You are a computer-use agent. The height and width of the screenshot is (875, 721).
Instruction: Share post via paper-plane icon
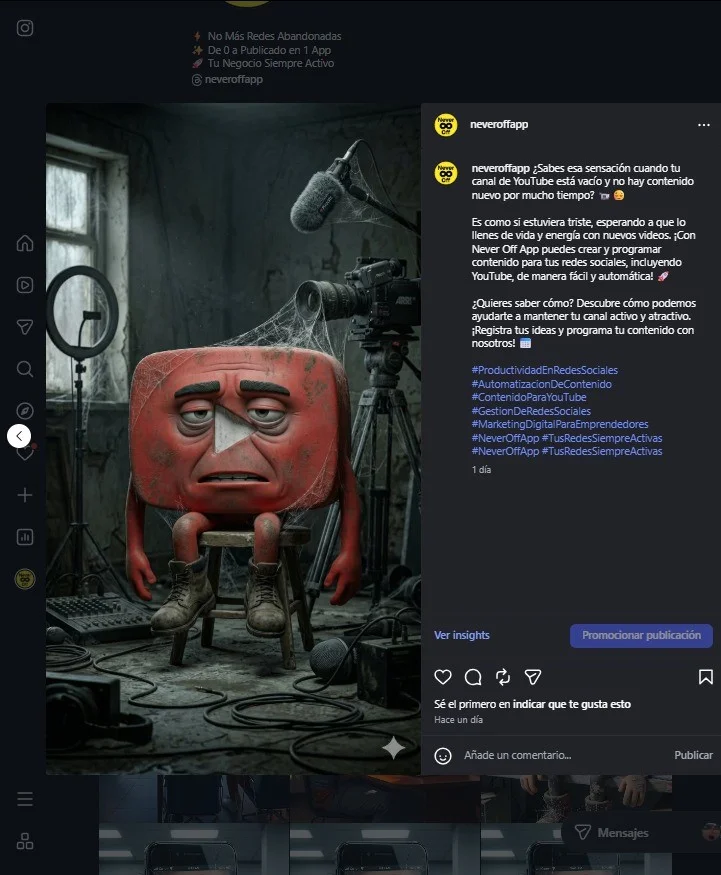533,677
